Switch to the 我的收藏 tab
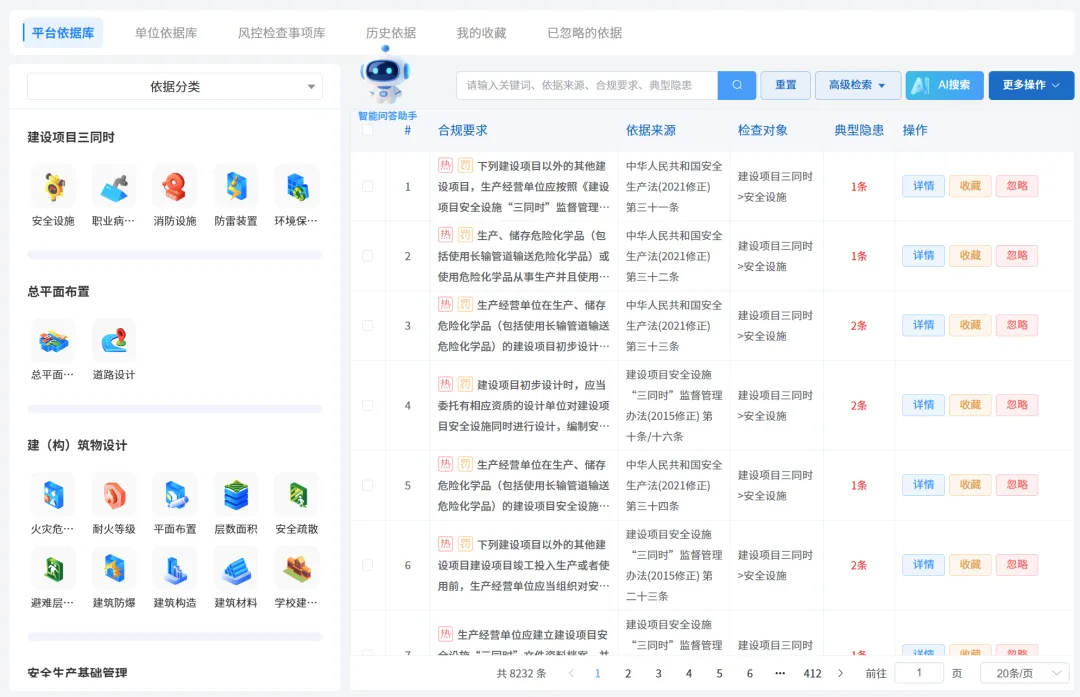1080x697 pixels. pos(481,33)
